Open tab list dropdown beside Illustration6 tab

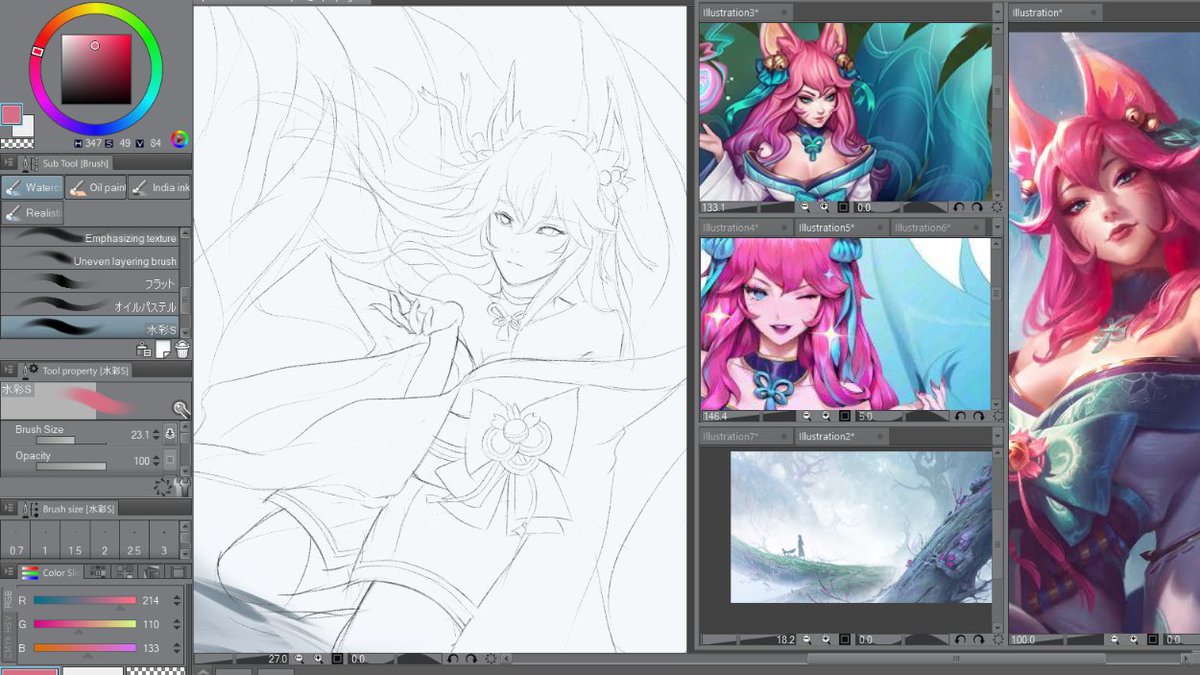[x=997, y=228]
